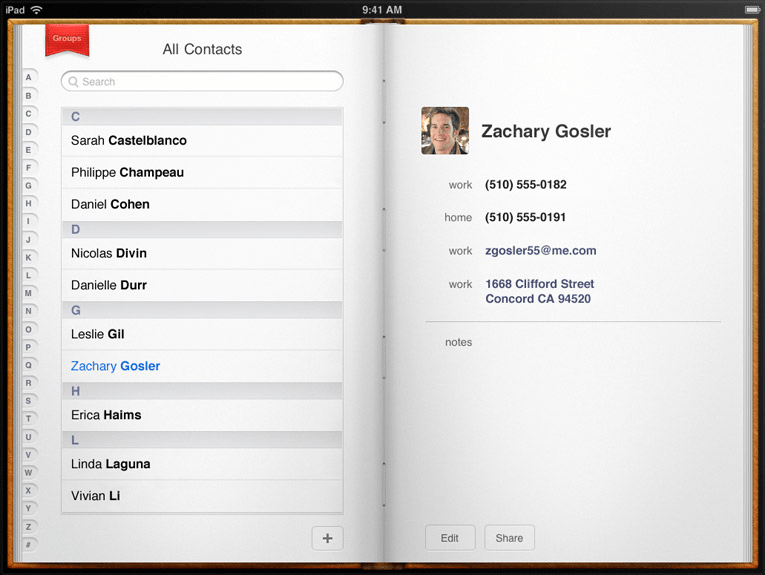Choose Vivian Li in contacts list

coord(202,496)
